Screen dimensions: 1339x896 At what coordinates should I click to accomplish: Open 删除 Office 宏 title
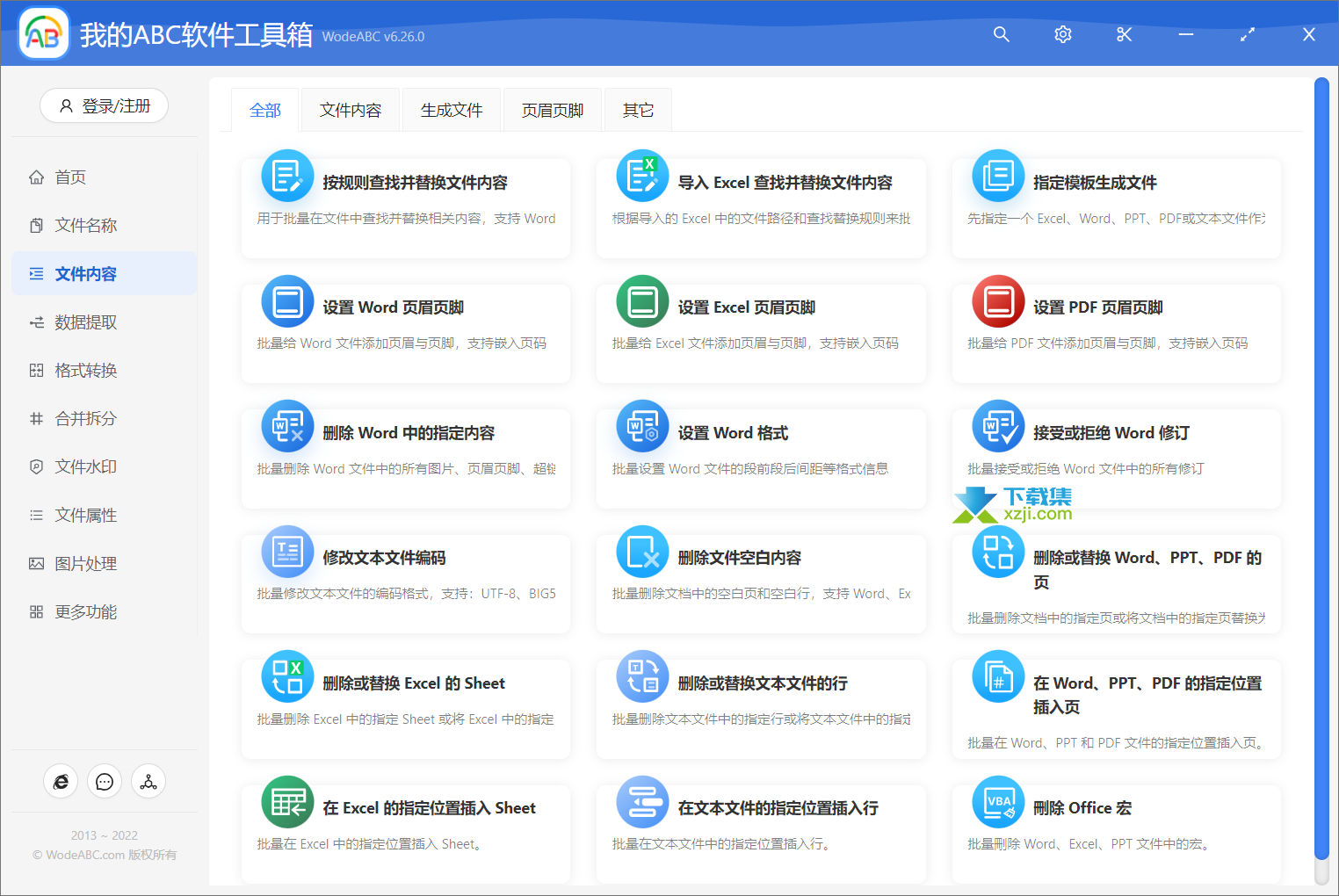[1082, 808]
